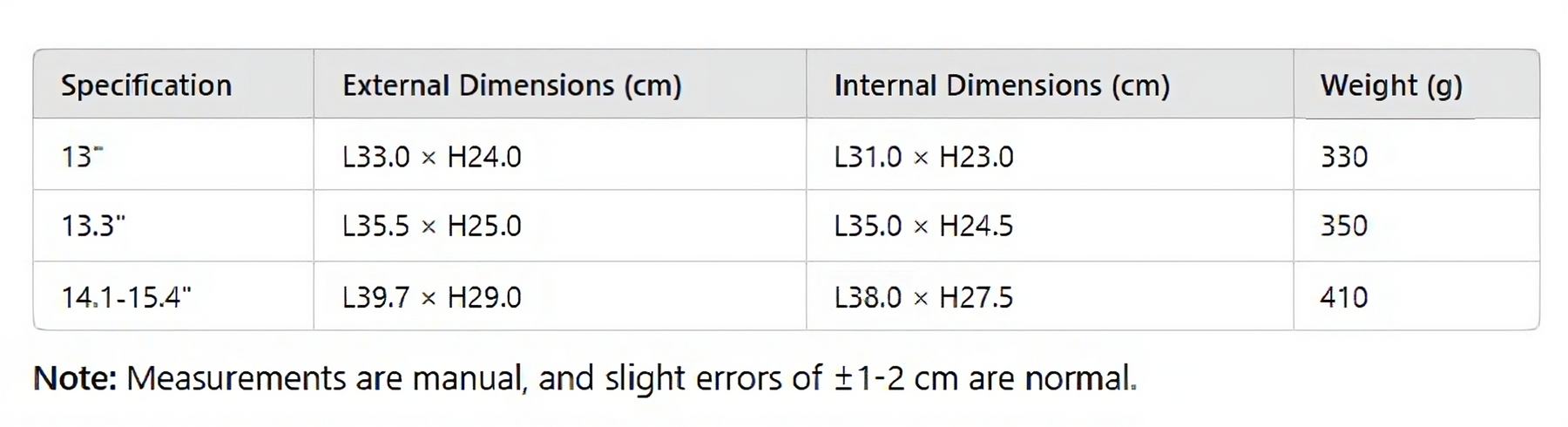Select the 330 weight cell
1568x427 pixels.
1344,157
